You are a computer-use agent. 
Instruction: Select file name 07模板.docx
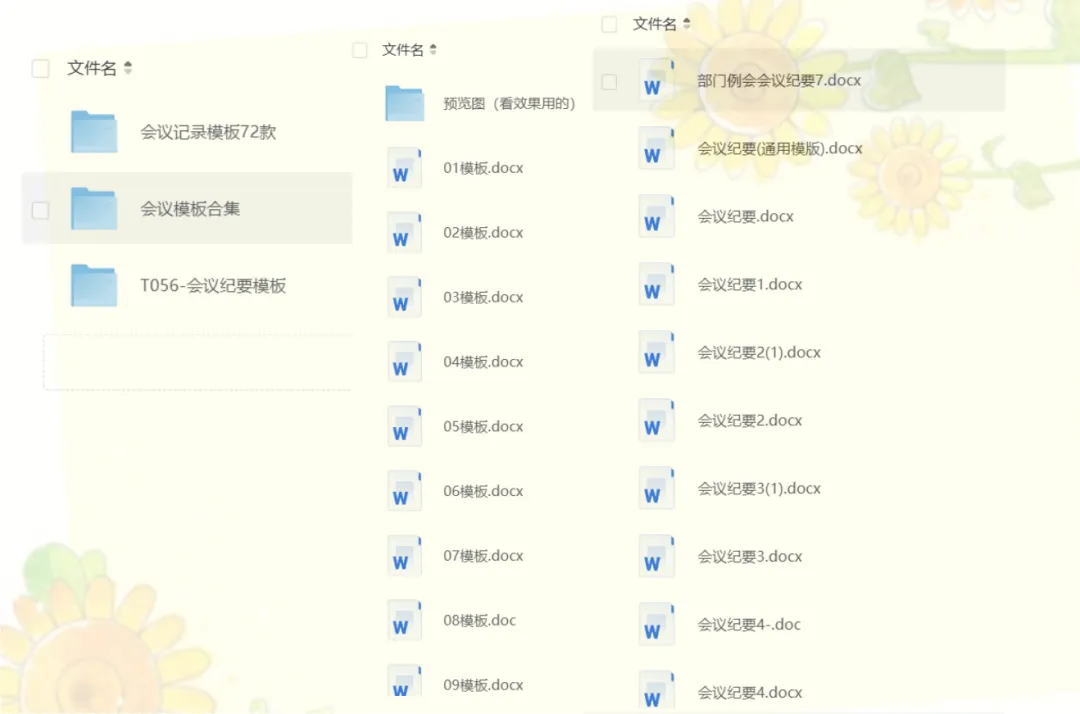tap(483, 556)
